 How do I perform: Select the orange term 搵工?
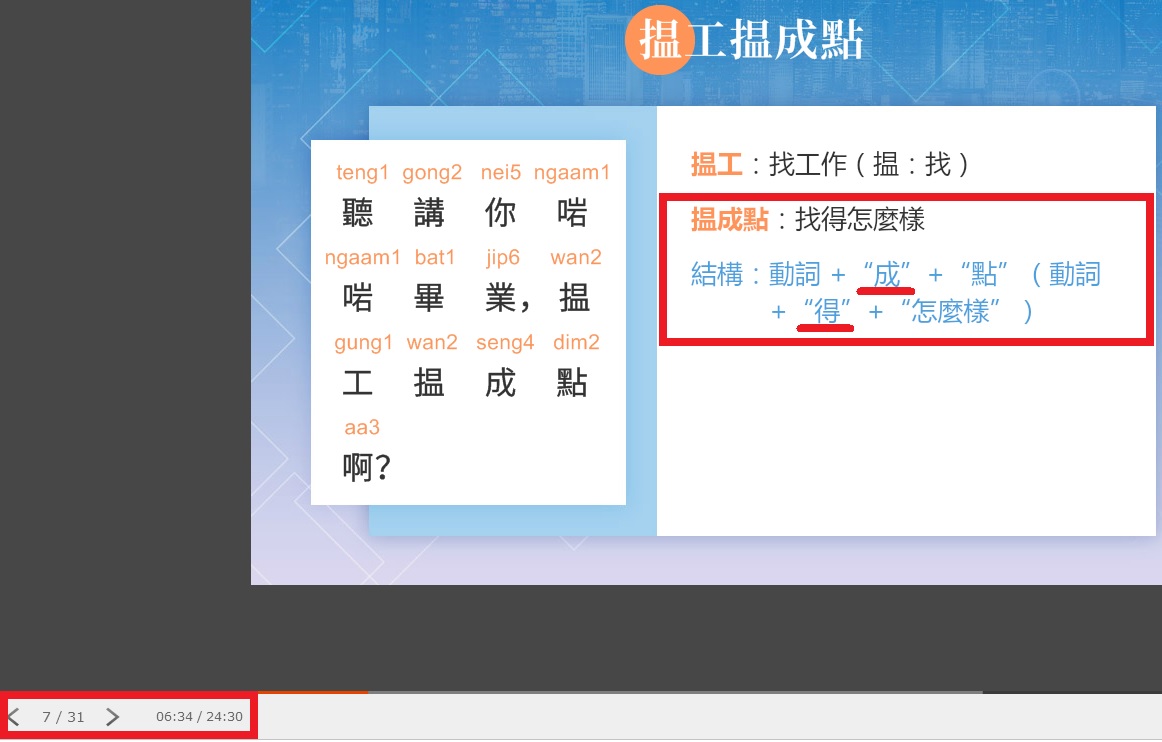pyautogui.click(x=716, y=165)
